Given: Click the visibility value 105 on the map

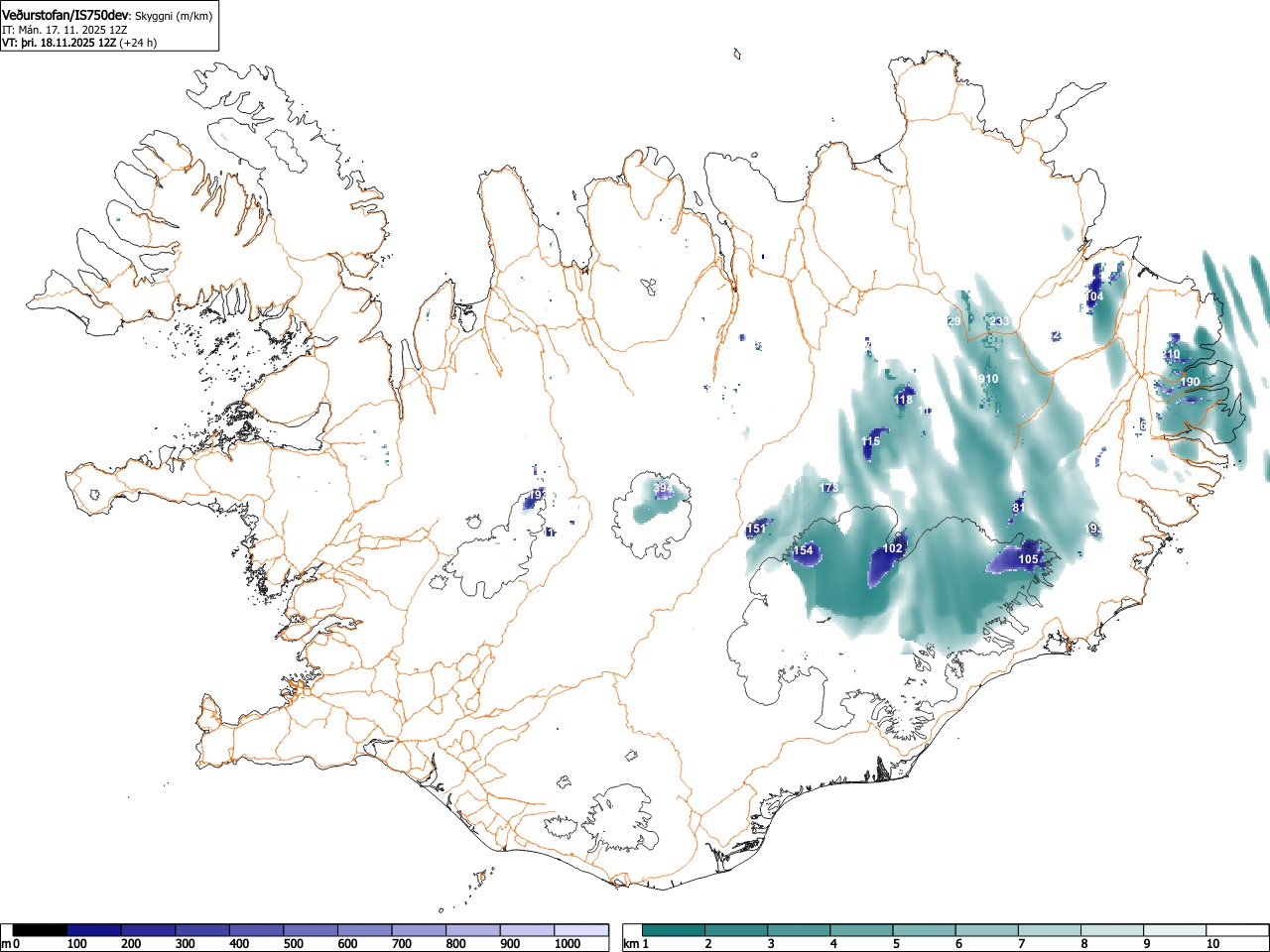Looking at the screenshot, I should pyautogui.click(x=1028, y=559).
